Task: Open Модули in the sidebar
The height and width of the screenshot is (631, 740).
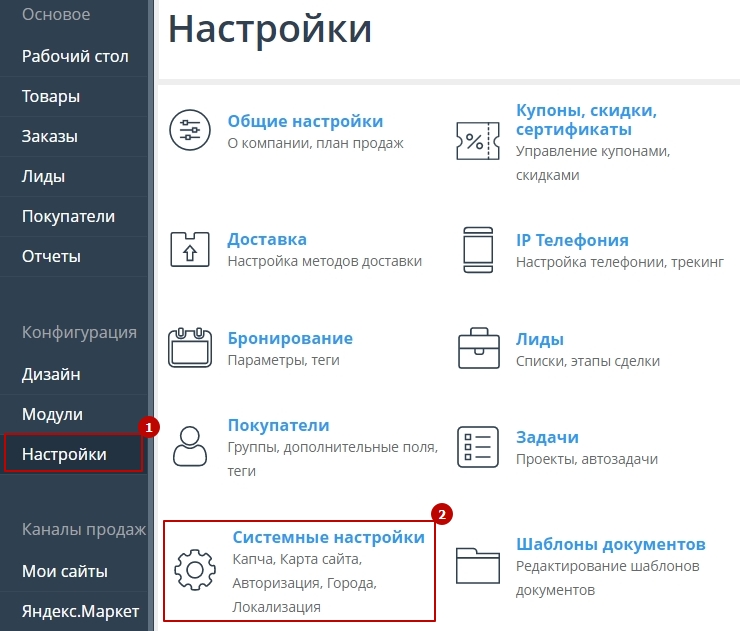Action: (52, 414)
